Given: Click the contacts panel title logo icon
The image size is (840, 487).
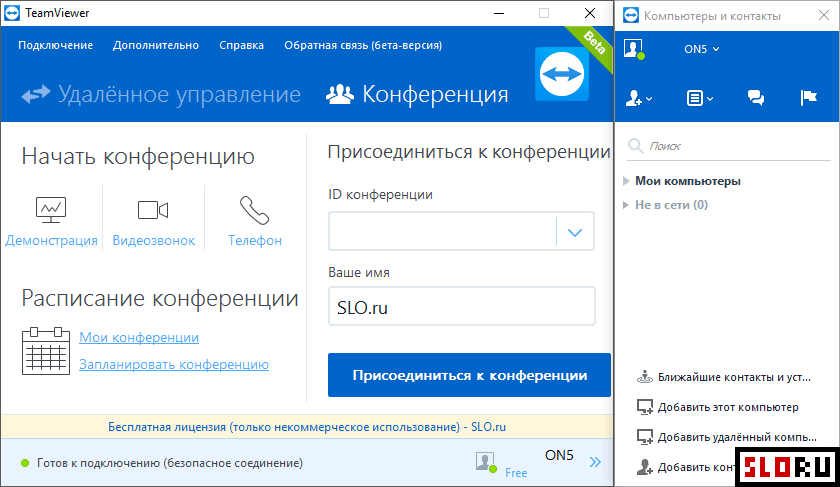Looking at the screenshot, I should coord(631,15).
